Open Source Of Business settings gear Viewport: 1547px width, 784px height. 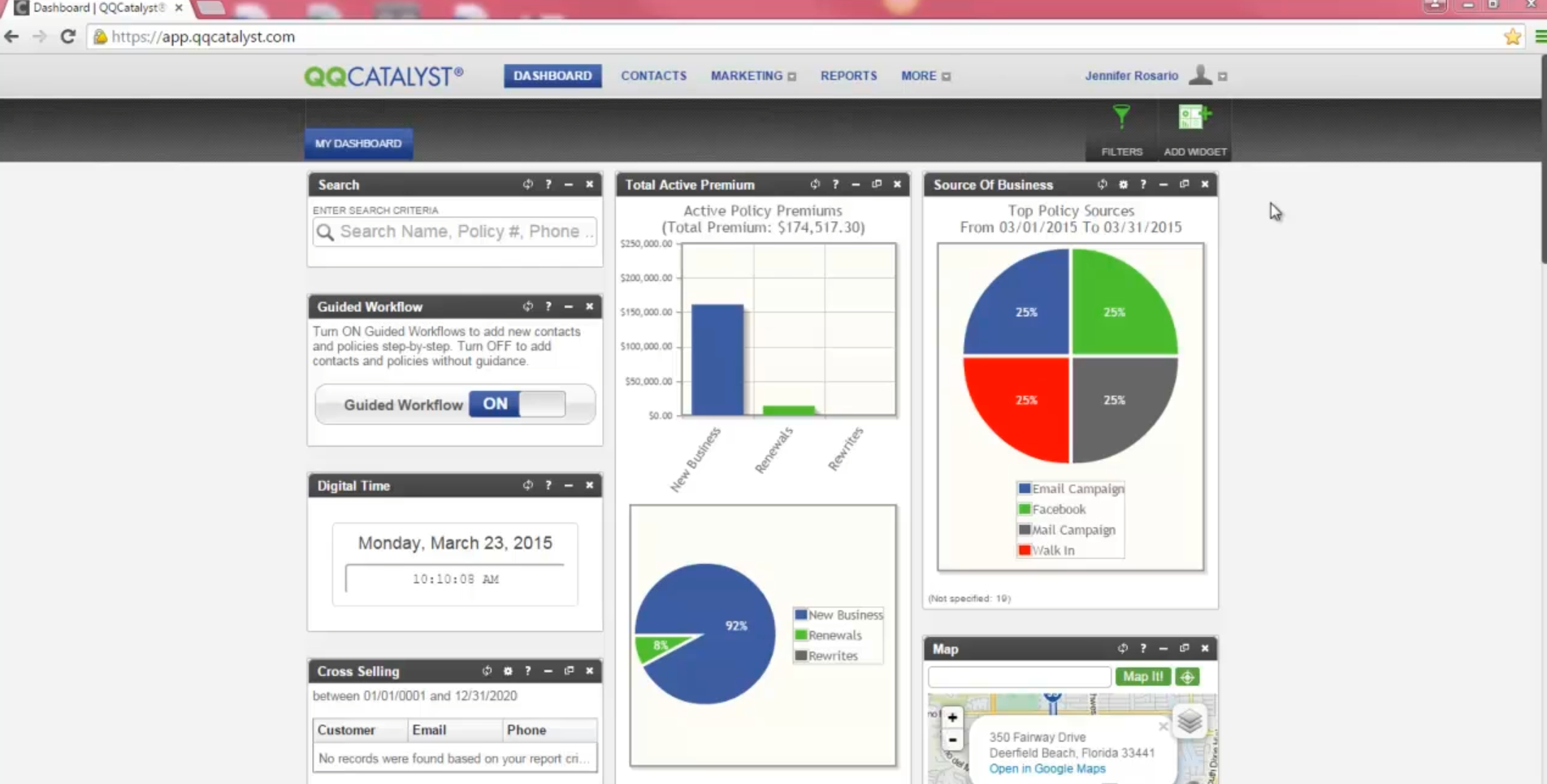click(x=1123, y=184)
